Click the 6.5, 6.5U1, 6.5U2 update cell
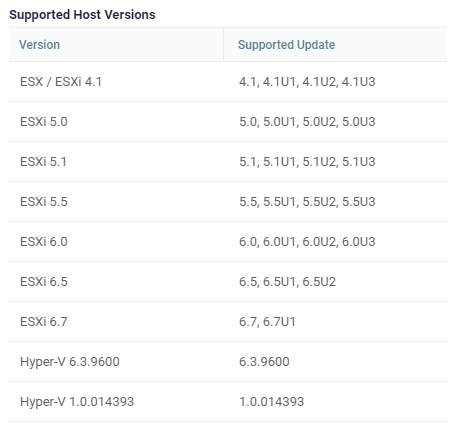The width and height of the screenshot is (460, 442). point(287,282)
